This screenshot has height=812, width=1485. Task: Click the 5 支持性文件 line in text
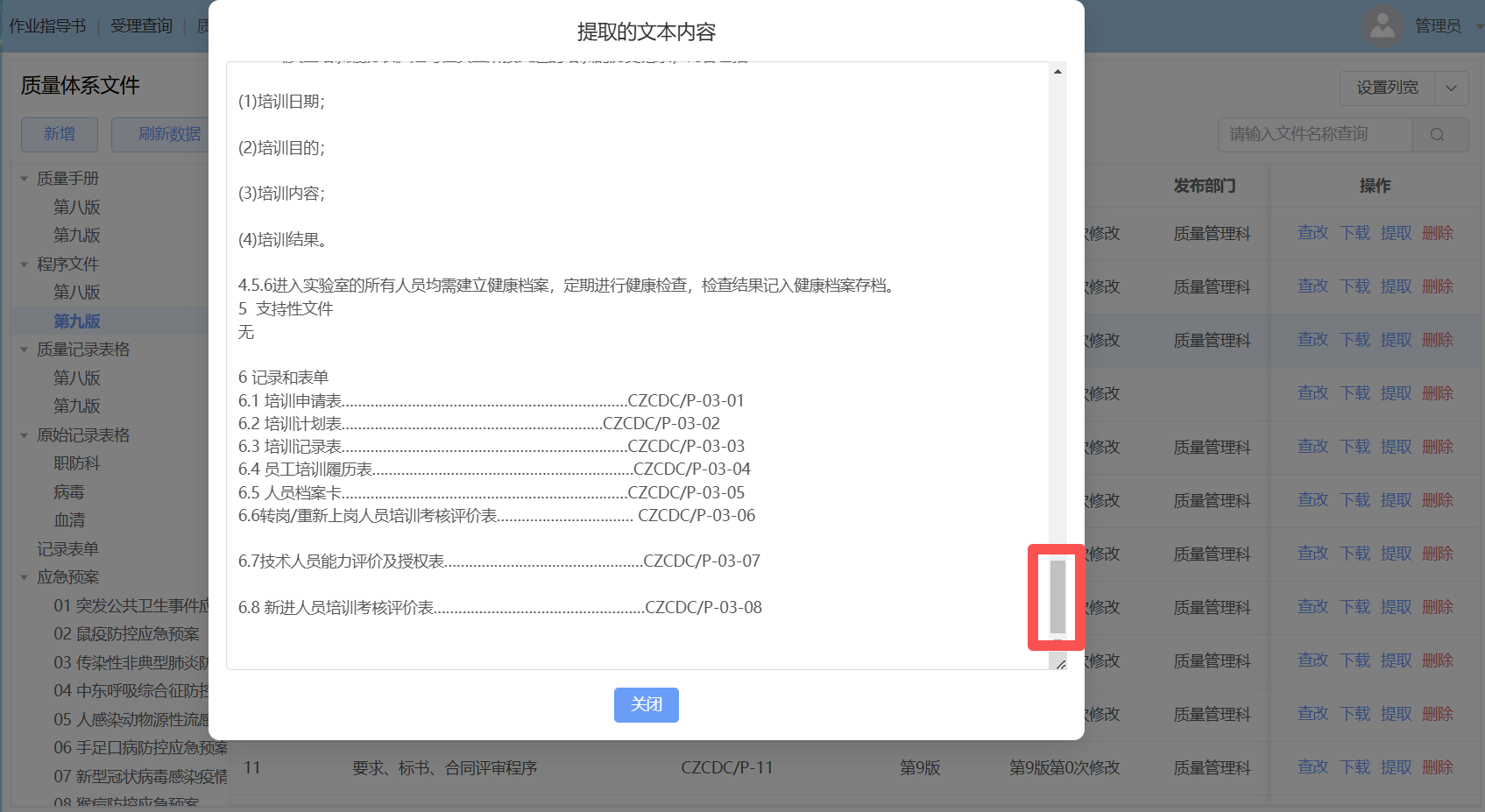pos(286,309)
